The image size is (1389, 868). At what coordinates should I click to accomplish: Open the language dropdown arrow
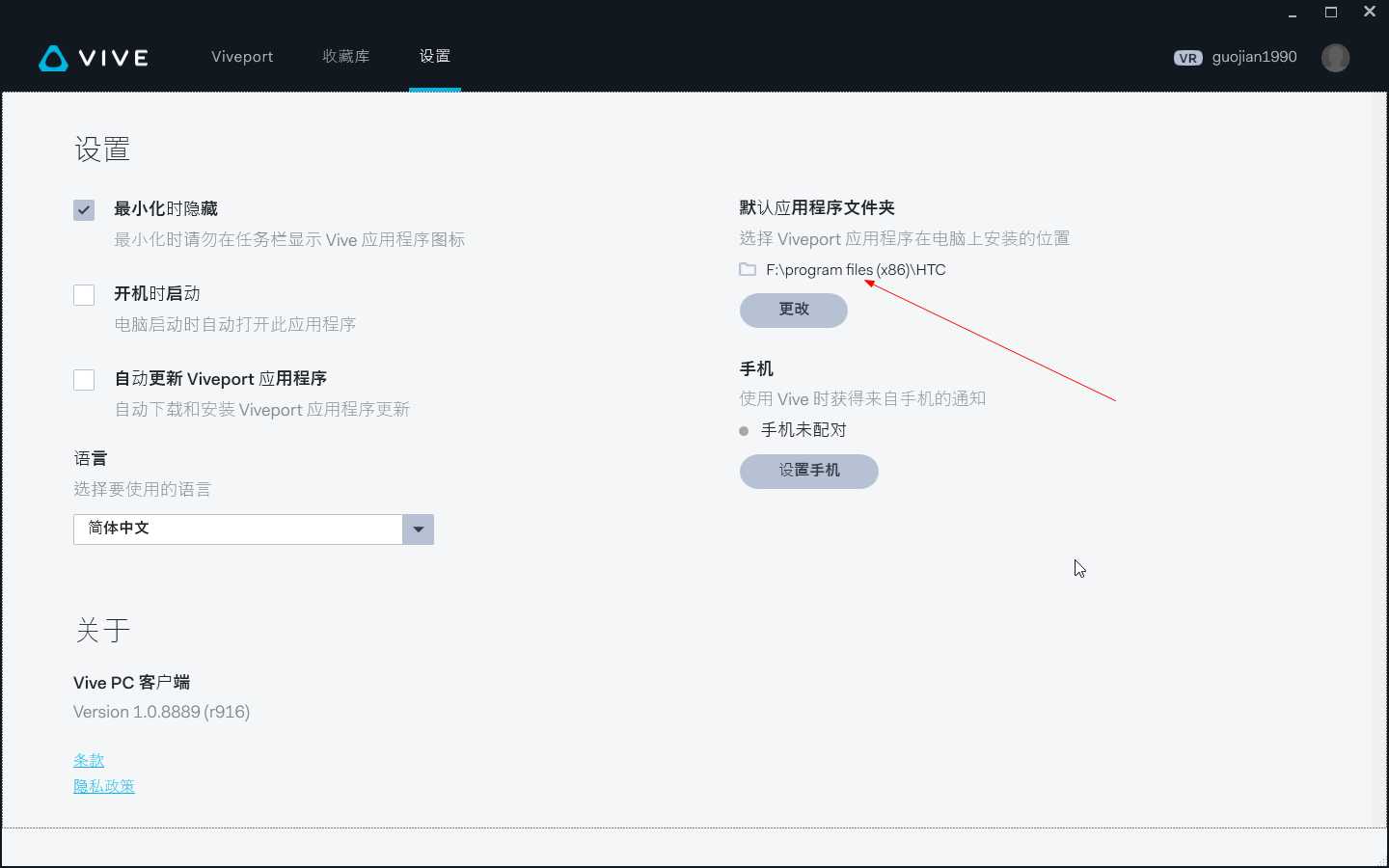point(418,529)
